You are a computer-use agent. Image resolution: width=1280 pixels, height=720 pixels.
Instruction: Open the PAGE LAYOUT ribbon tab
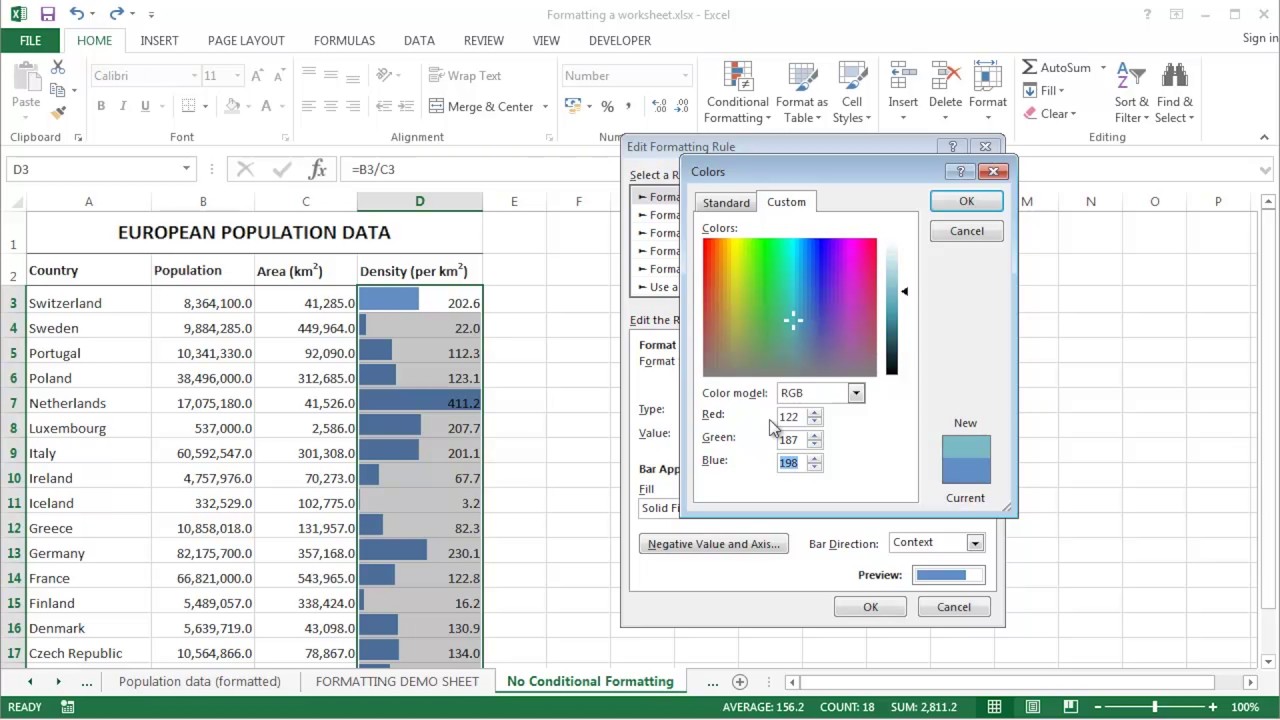tap(246, 40)
